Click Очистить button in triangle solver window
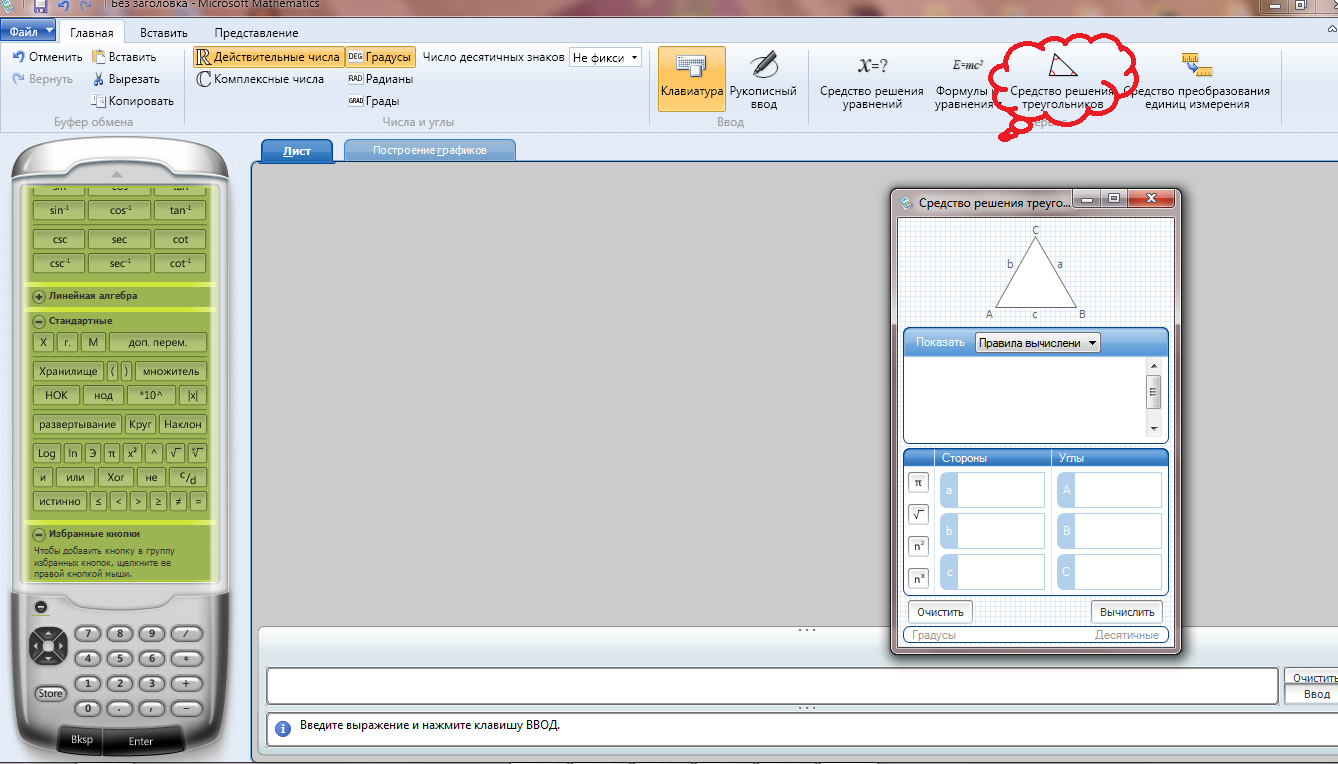The image size is (1338, 764). 940,612
